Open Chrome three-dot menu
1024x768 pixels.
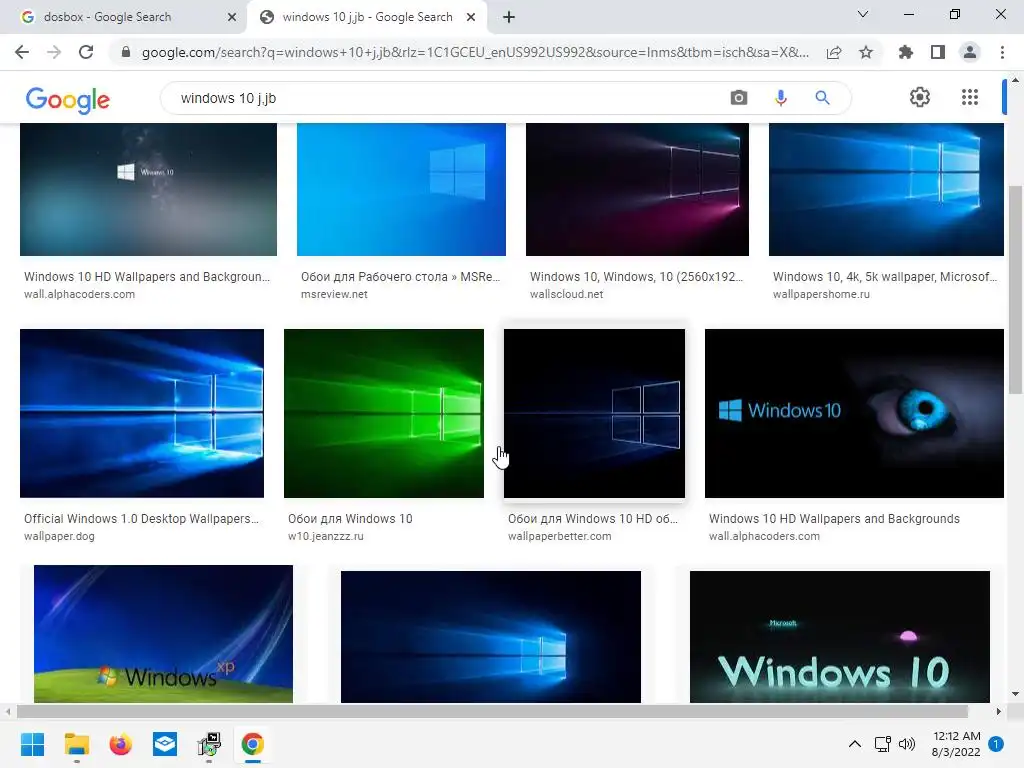(1002, 52)
